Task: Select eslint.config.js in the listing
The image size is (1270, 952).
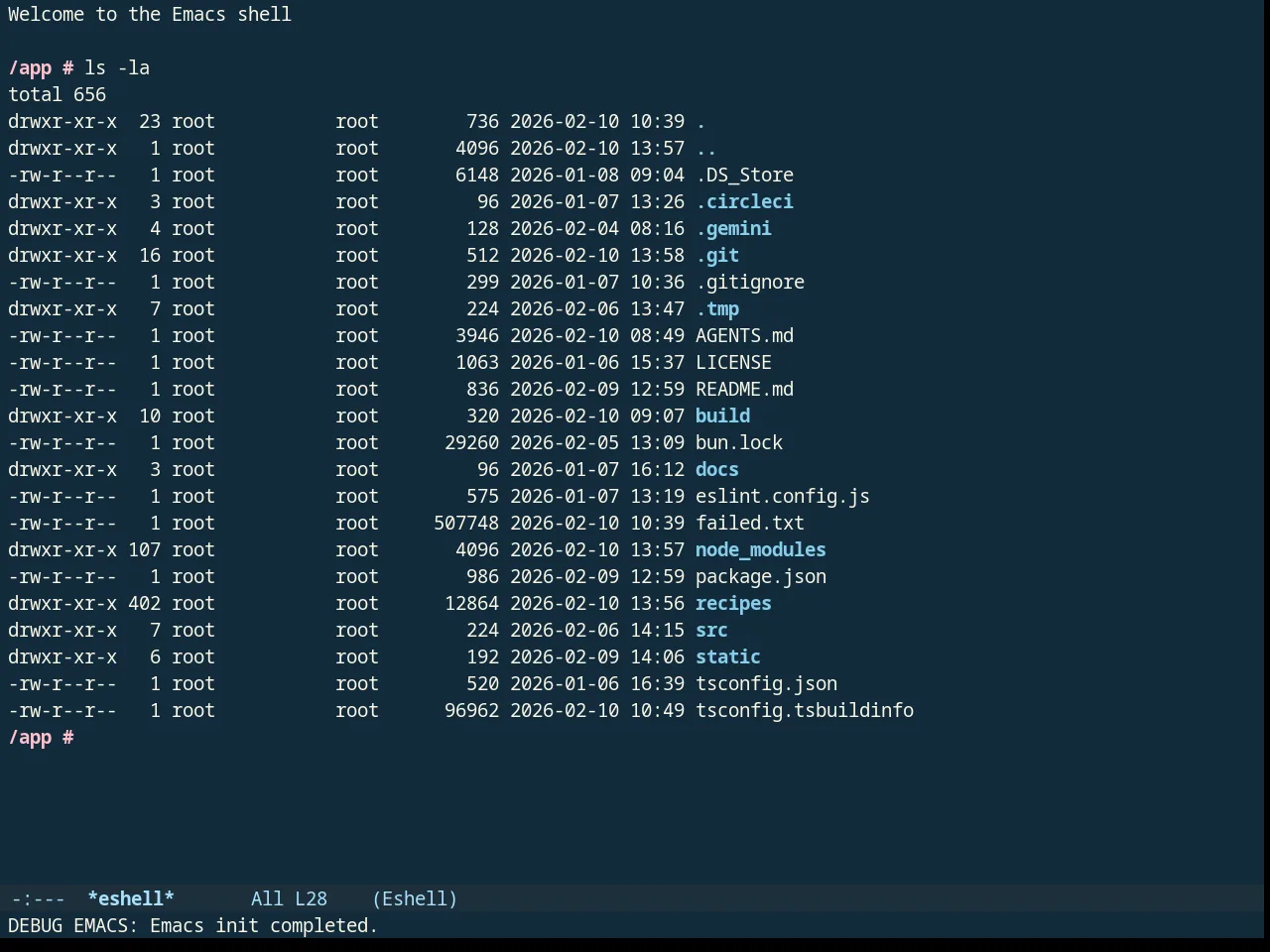Action: [783, 496]
